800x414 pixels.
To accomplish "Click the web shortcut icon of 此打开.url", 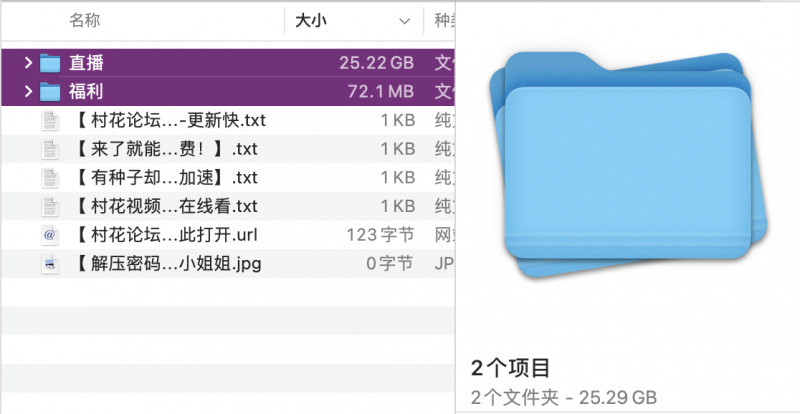I will [50, 236].
